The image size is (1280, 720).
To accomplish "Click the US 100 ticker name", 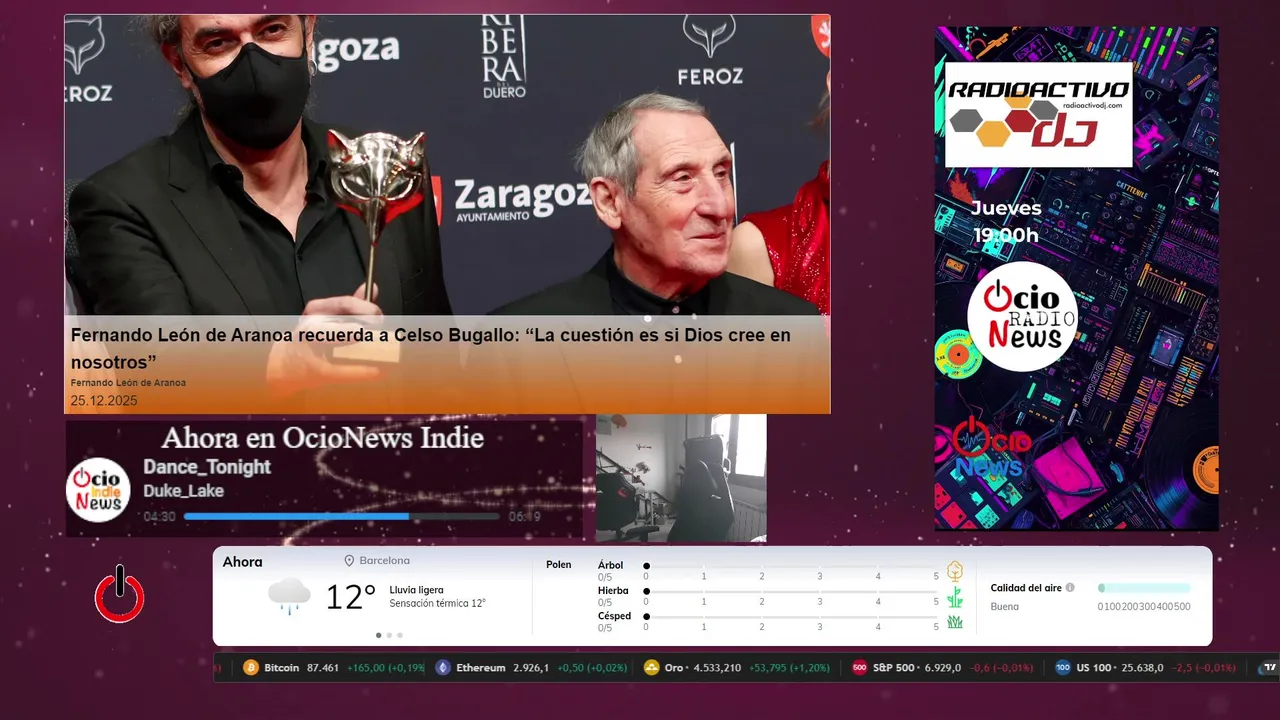I will [x=1093, y=668].
